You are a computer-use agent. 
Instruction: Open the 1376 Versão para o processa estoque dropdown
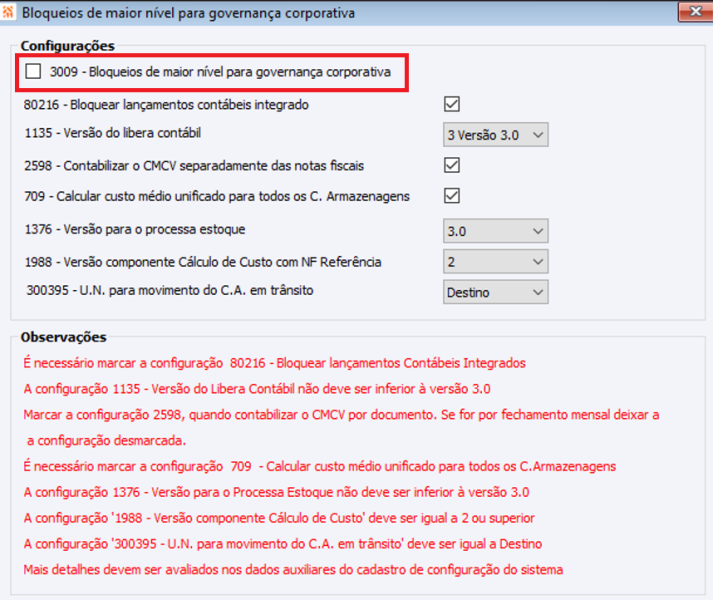click(496, 231)
